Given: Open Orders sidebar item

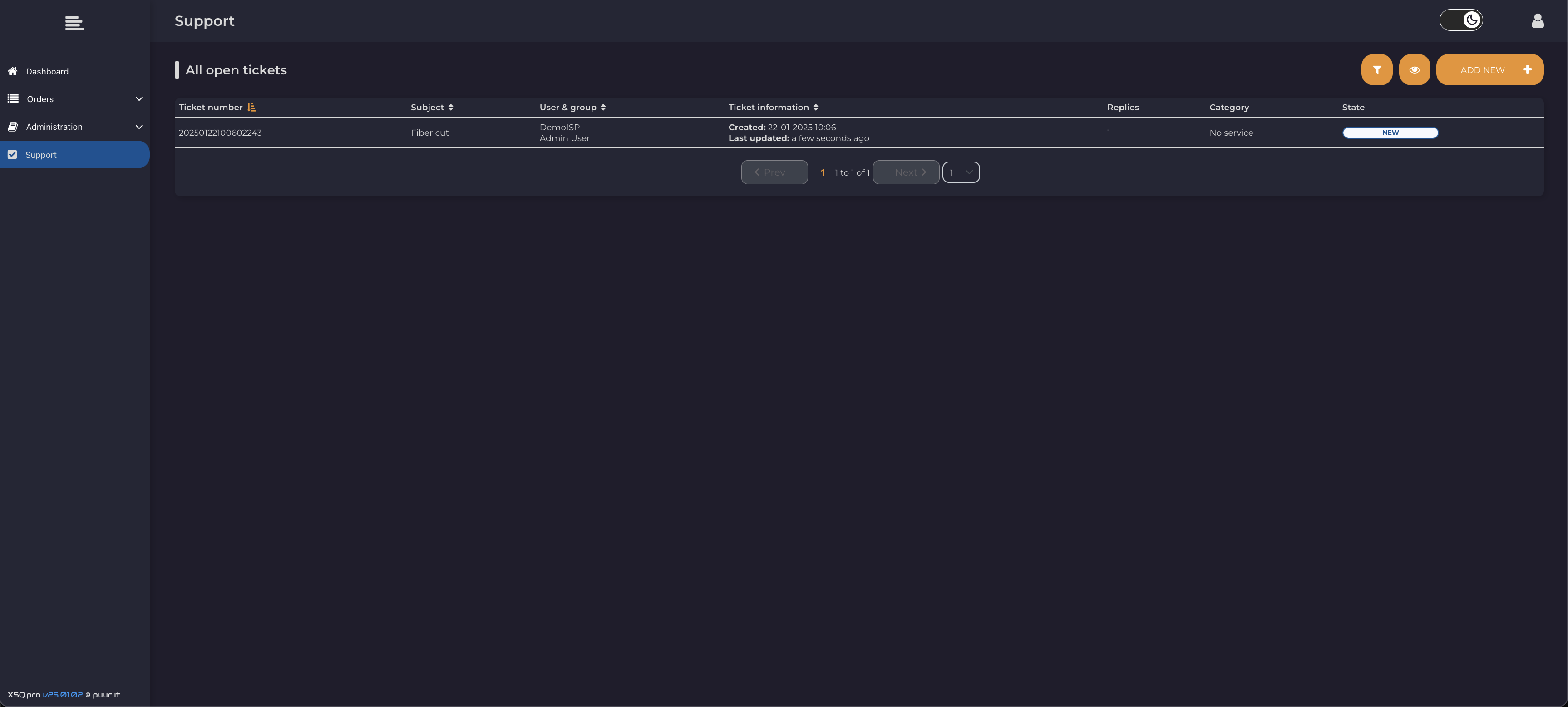Looking at the screenshot, I should point(40,99).
